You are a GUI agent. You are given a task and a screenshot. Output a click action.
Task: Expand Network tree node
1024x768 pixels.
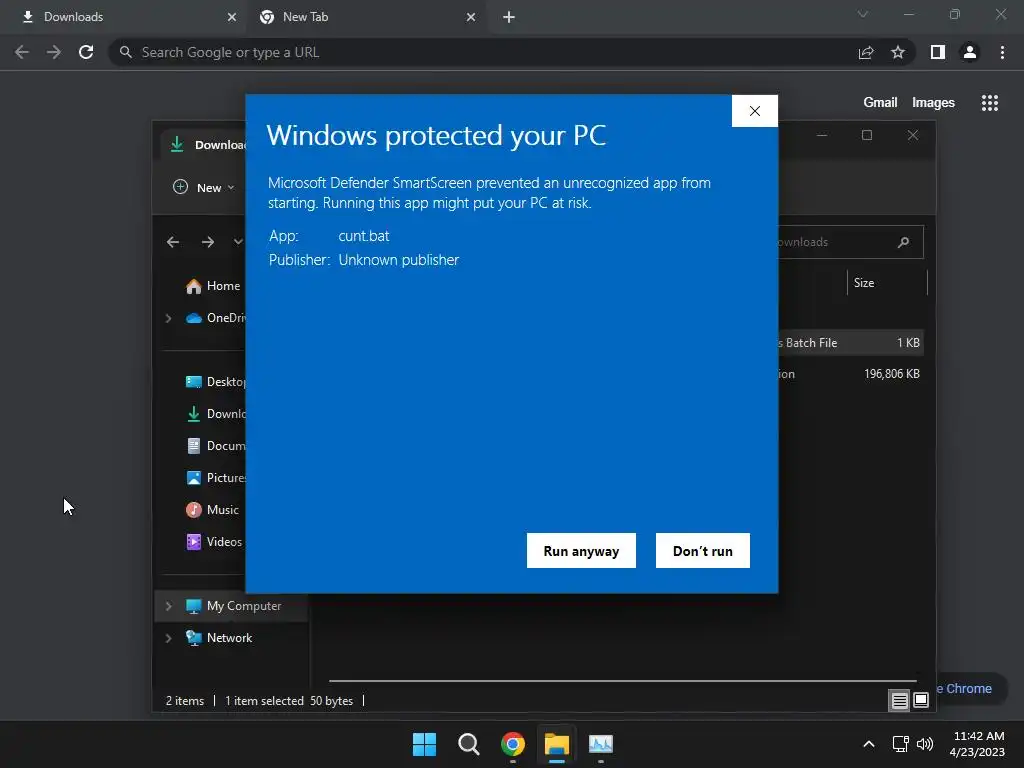tap(168, 638)
